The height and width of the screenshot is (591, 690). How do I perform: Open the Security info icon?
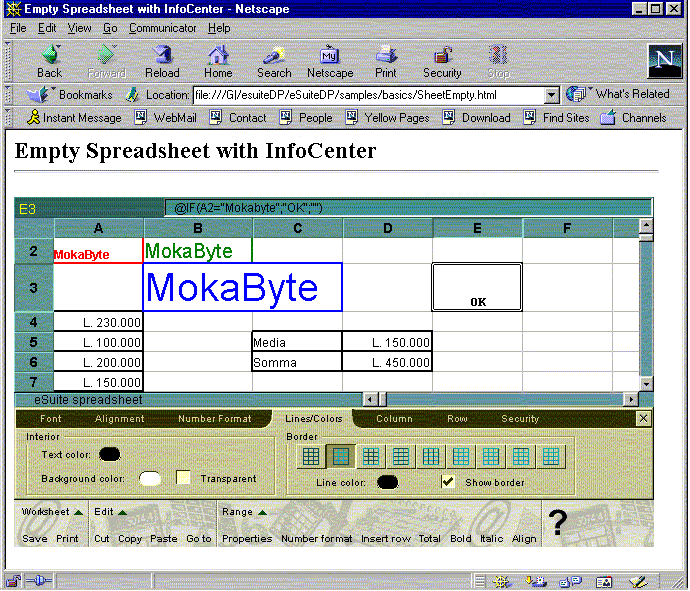point(442,55)
